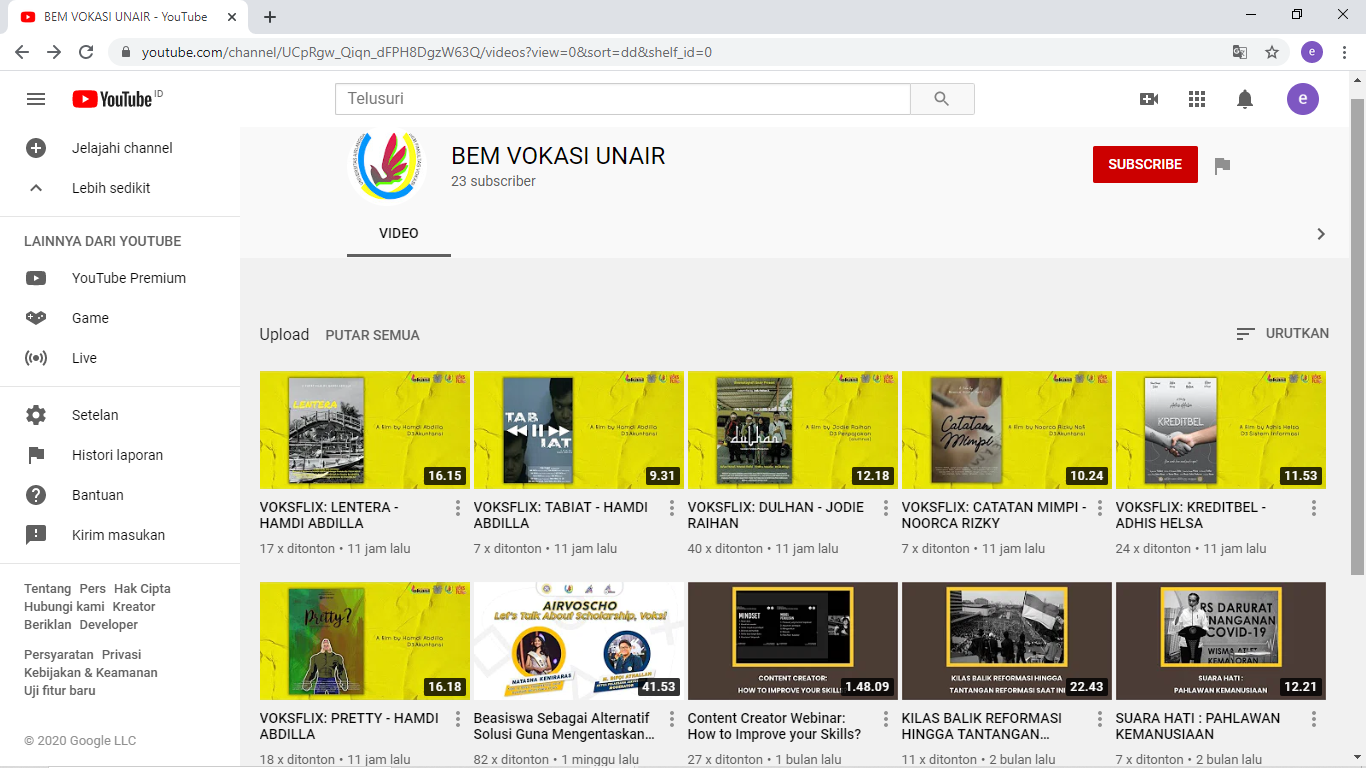Open the VOKSFLIX: DULHAN video thumbnail
1366x768 pixels.
(791, 430)
